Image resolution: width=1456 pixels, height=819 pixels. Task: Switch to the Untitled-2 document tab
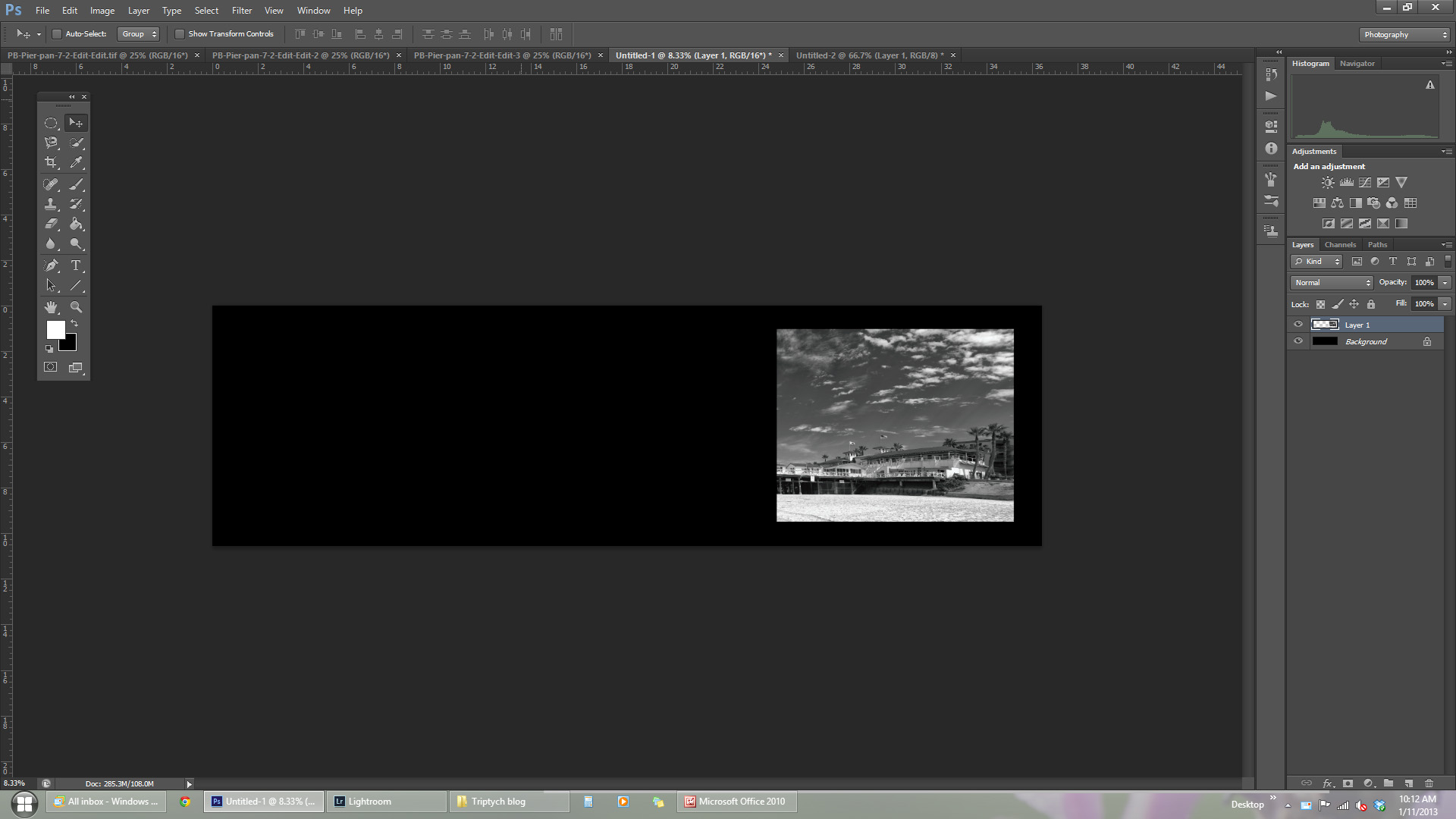pyautogui.click(x=869, y=55)
